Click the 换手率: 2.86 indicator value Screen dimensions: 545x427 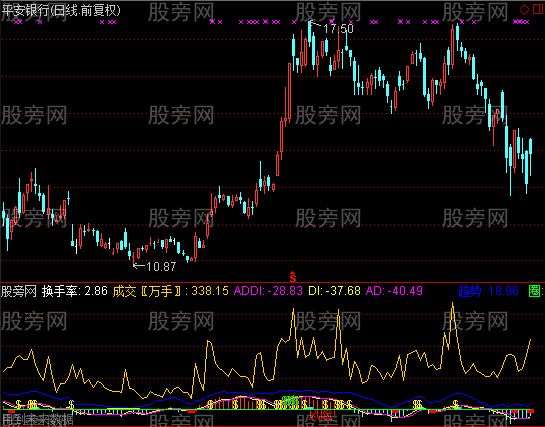tap(75, 291)
